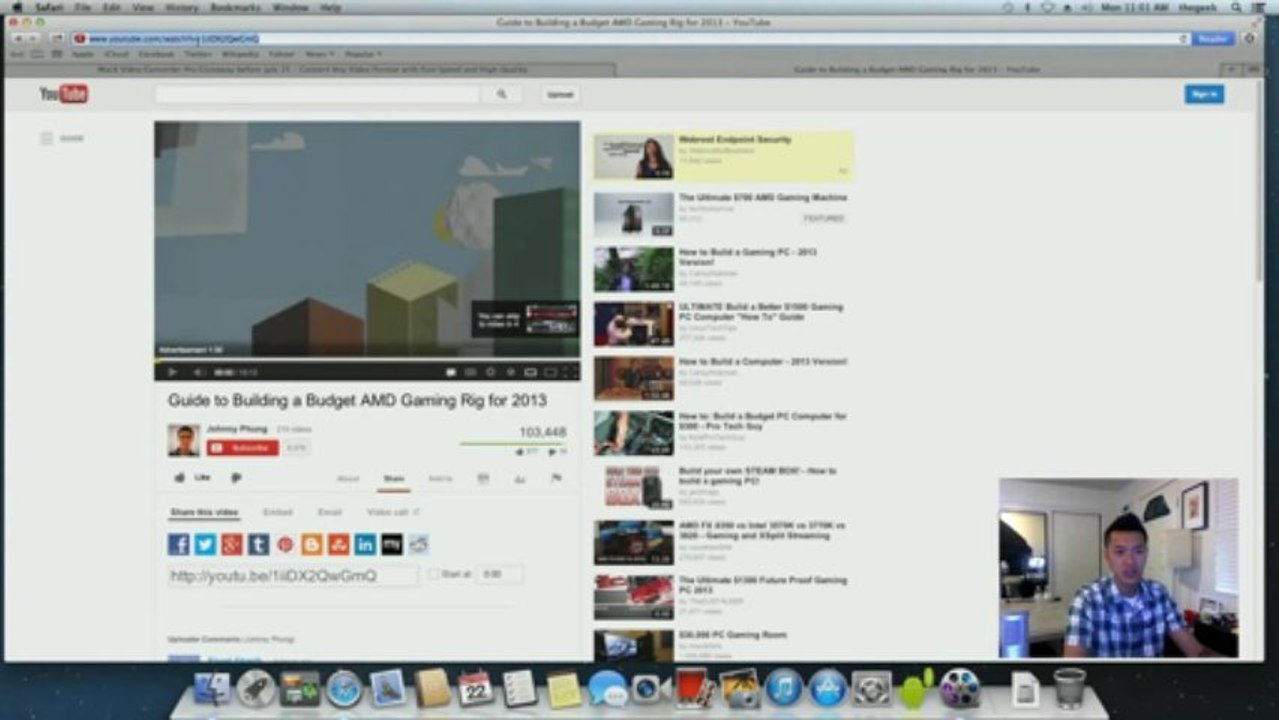Select the Video call sharing tab
Image resolution: width=1279 pixels, height=720 pixels.
(392, 512)
